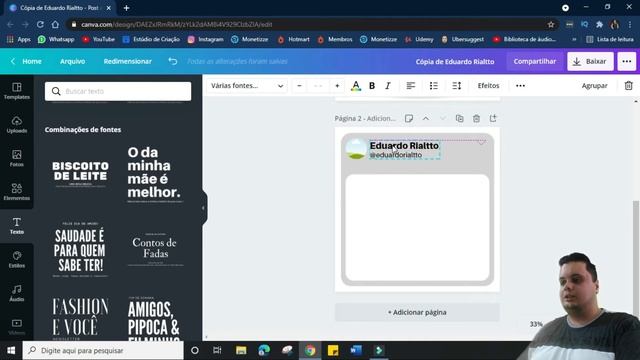The image size is (640, 360).
Task: Select the 'Fashion e Você' font combination
Action: point(80,318)
